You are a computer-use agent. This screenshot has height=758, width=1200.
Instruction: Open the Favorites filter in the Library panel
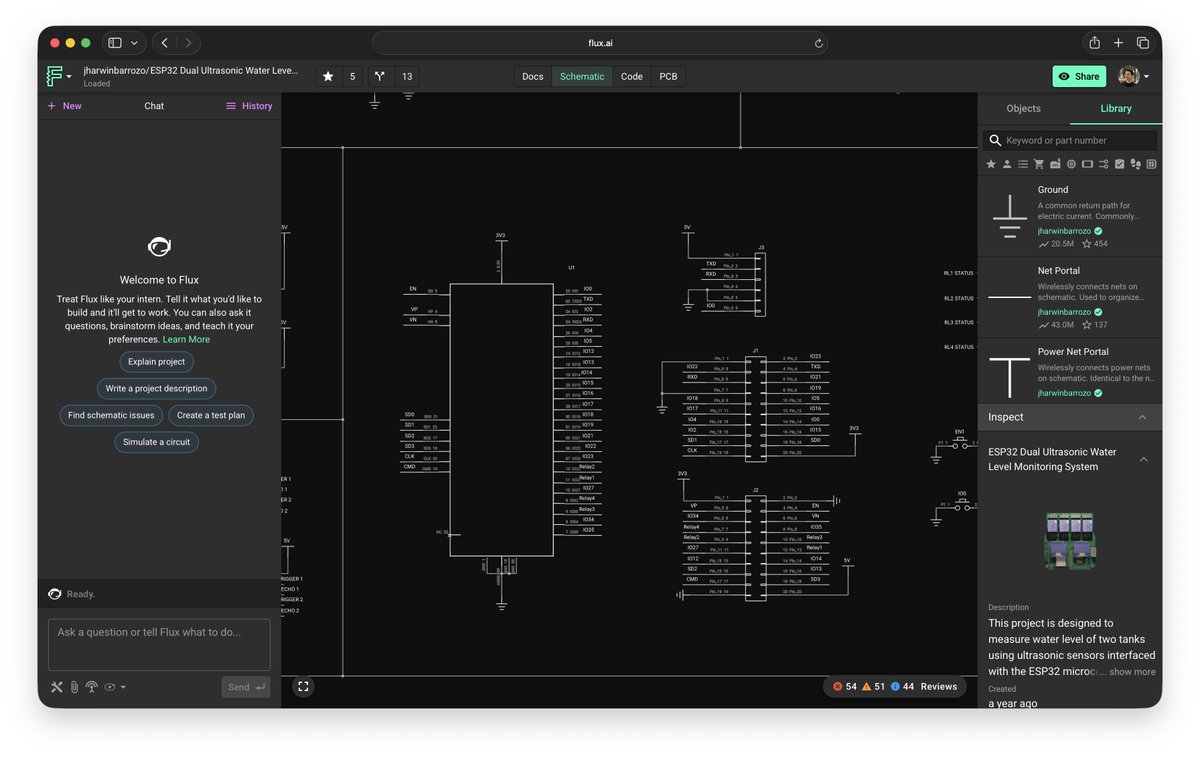[x=992, y=164]
